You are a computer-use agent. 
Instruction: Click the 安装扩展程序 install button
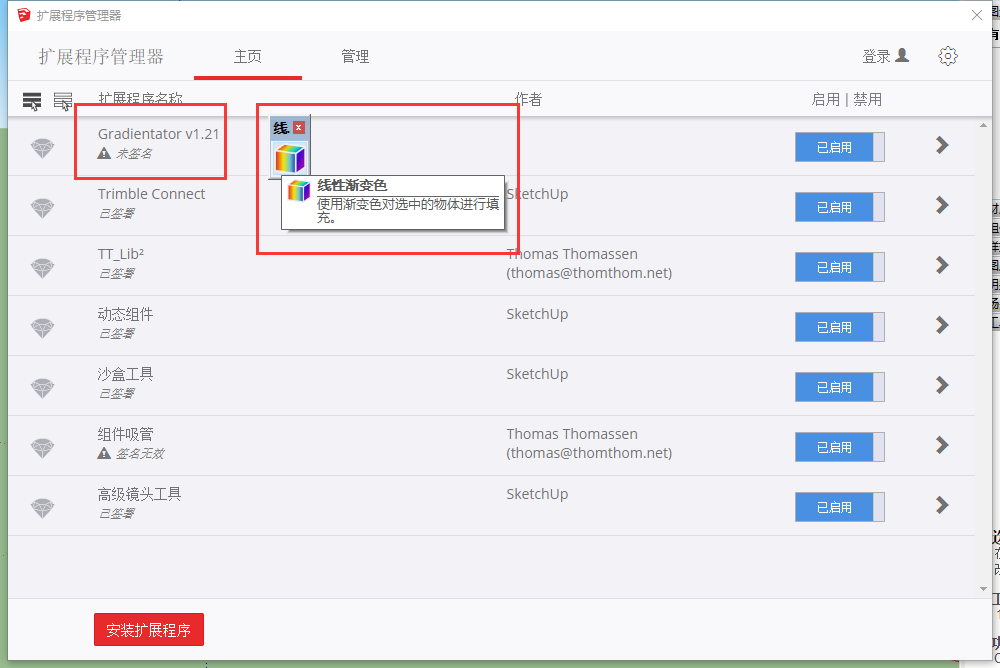coord(149,630)
